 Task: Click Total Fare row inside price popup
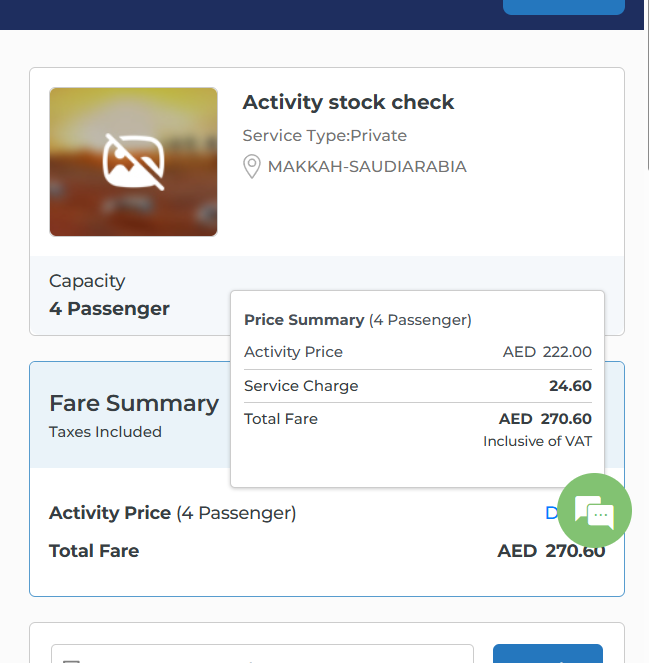click(417, 419)
